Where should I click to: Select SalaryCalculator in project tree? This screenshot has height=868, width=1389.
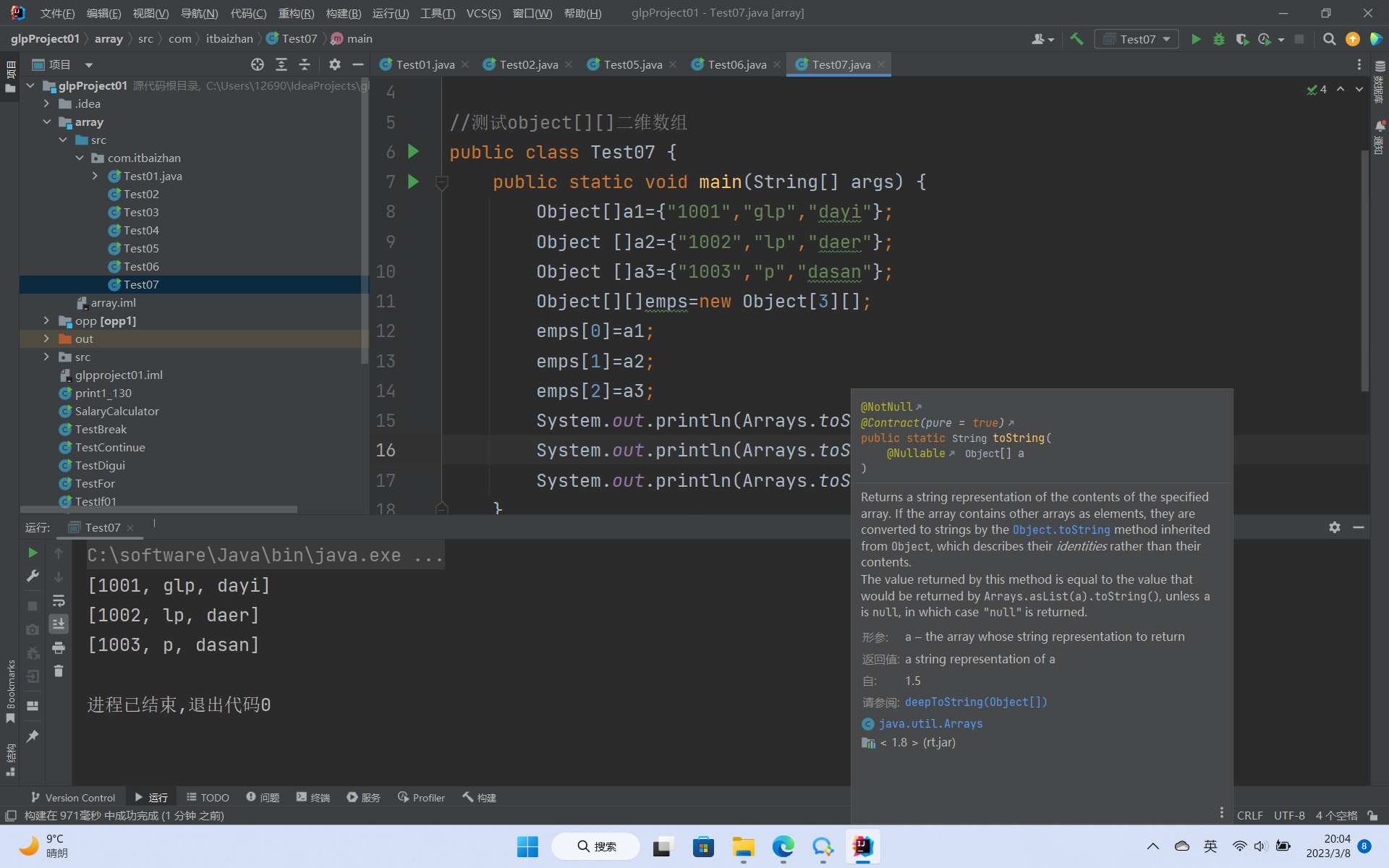[x=116, y=411]
